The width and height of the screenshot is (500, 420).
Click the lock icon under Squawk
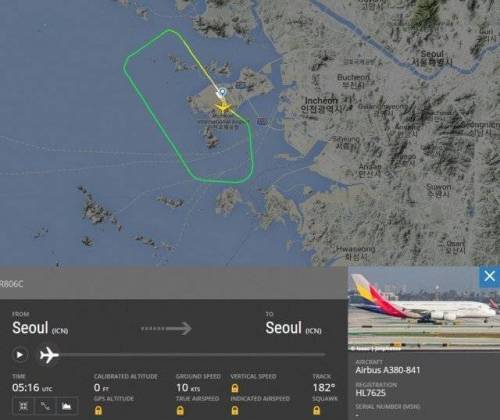coord(317,410)
